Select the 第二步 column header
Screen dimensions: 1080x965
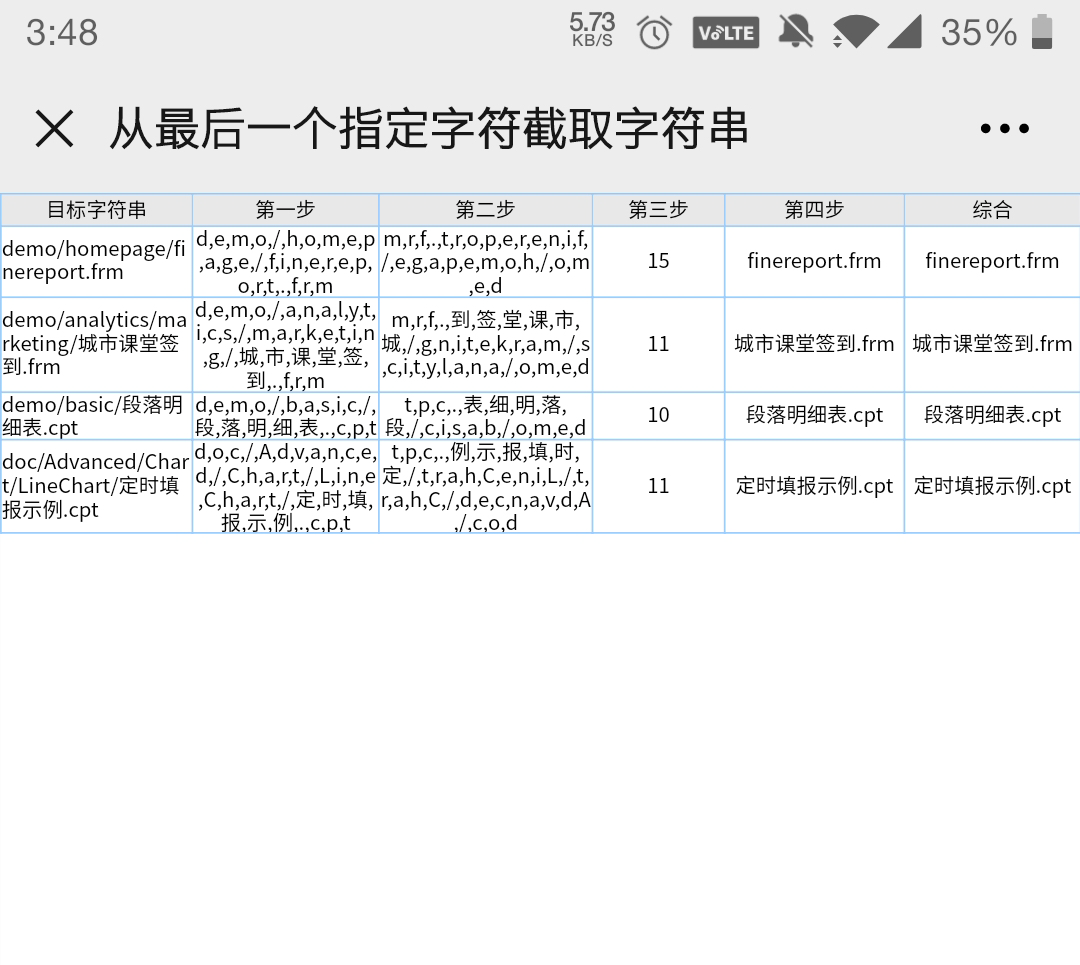click(485, 210)
